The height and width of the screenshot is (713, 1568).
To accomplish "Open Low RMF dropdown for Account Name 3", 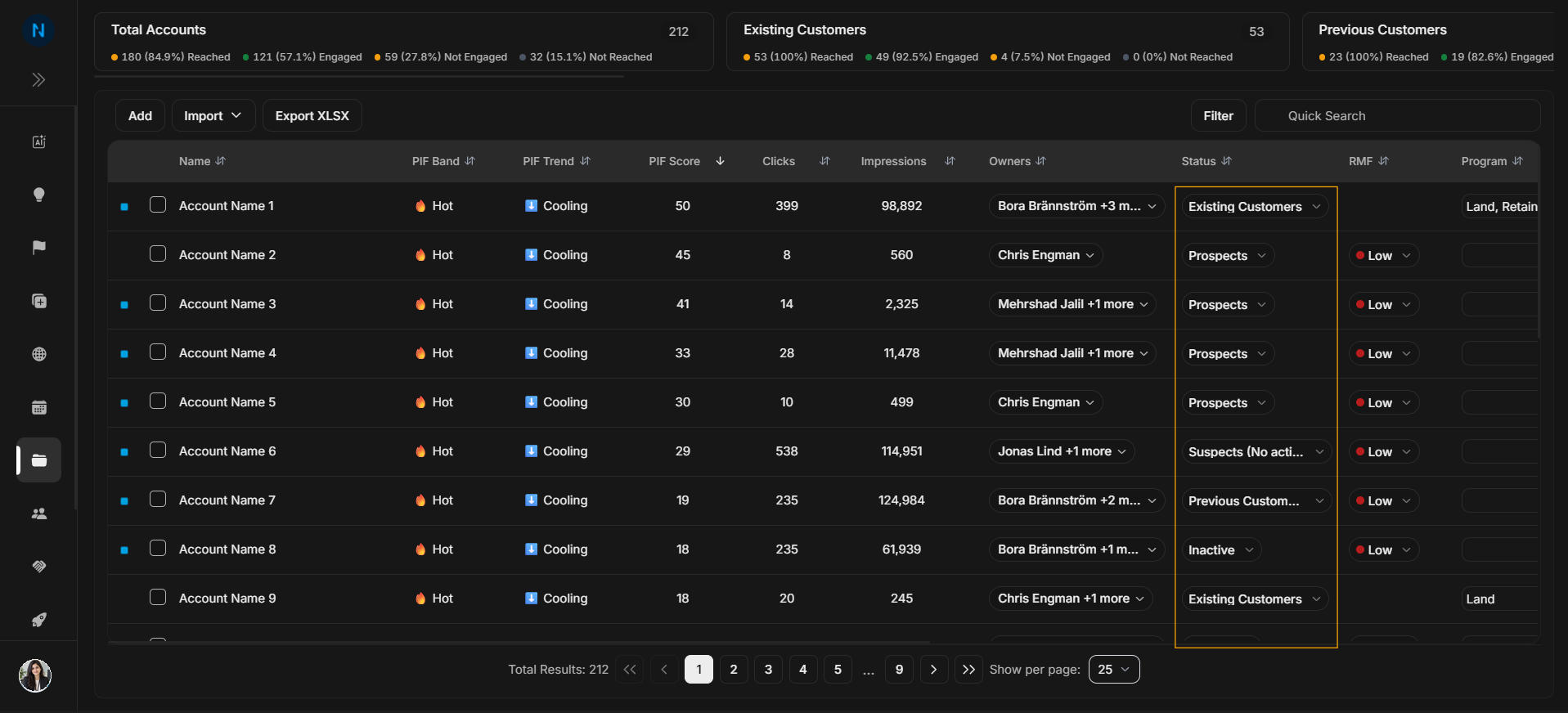I will click(1384, 304).
